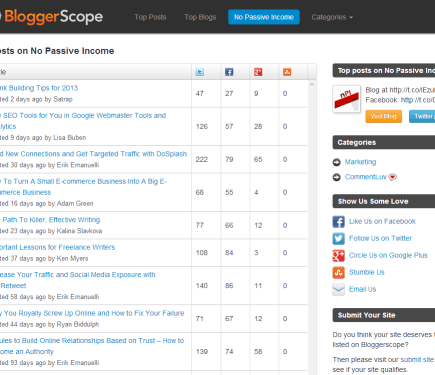The height and width of the screenshot is (375, 435).
Task: Click Circle Us on Google Plus link
Action: [388, 255]
